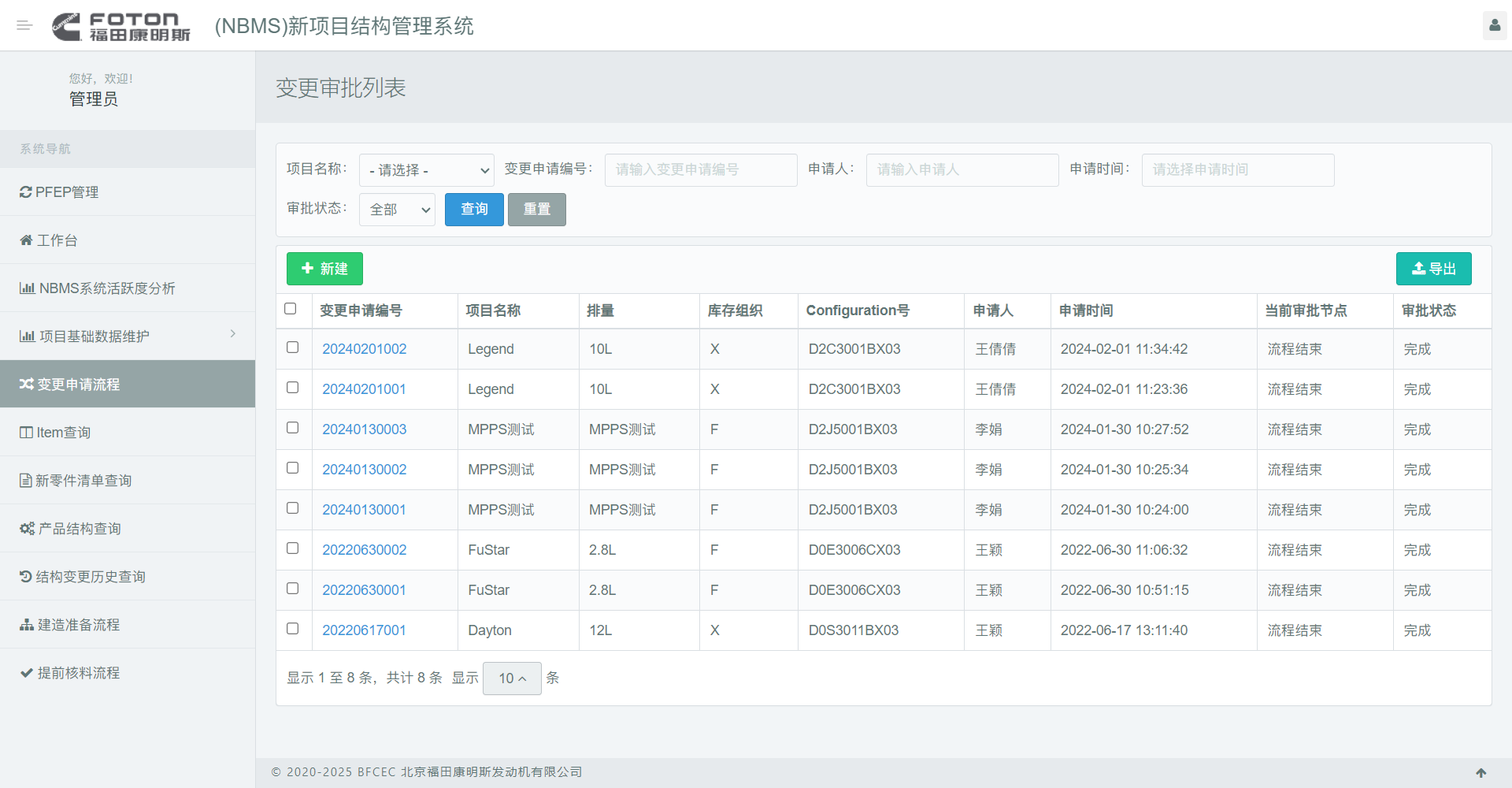Click the plus icon in 新建 button
This screenshot has width=1512, height=788.
point(308,269)
